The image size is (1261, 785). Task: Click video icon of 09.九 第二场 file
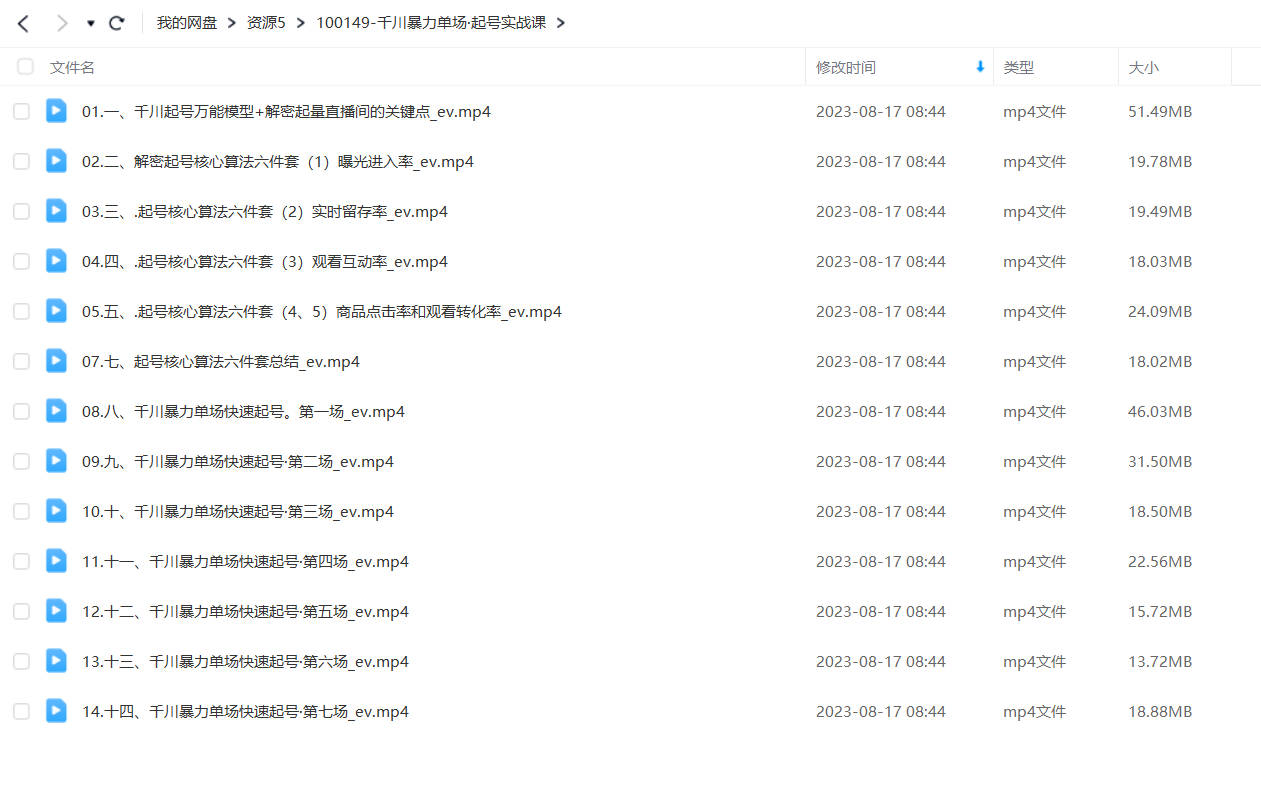[56, 461]
